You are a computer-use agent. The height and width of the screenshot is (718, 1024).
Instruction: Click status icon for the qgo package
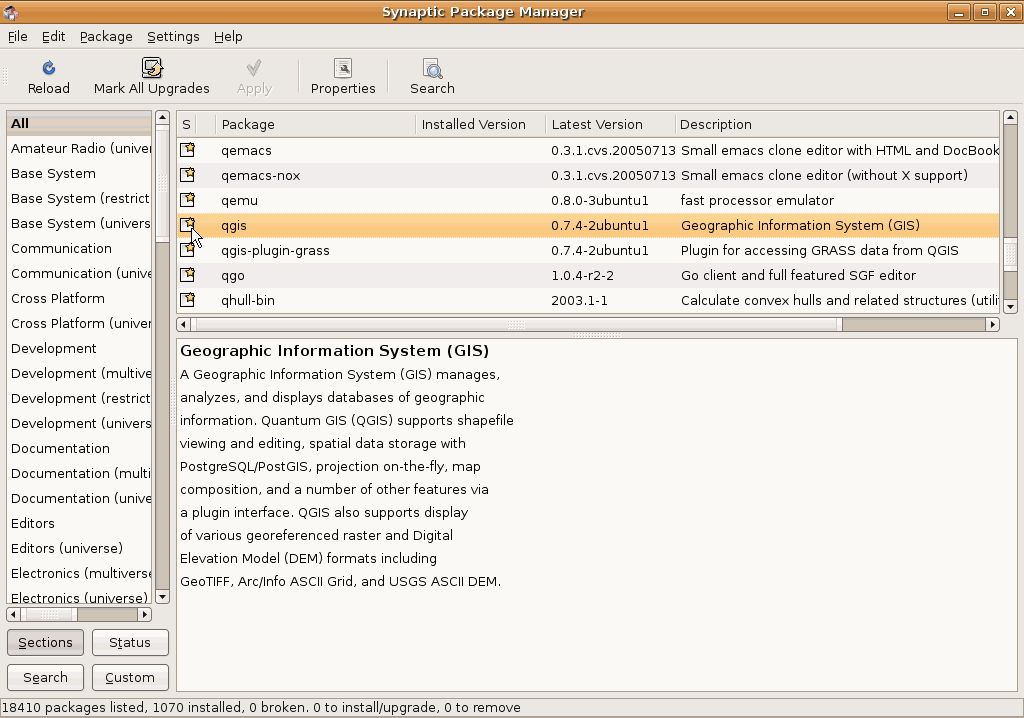point(187,274)
